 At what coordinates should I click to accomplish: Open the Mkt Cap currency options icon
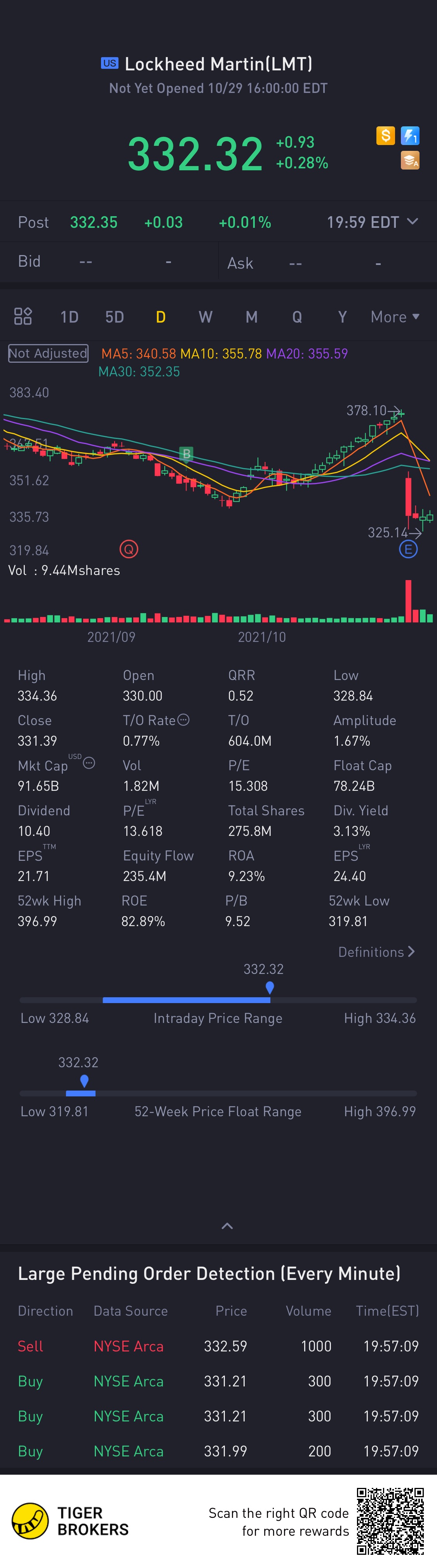point(89,763)
